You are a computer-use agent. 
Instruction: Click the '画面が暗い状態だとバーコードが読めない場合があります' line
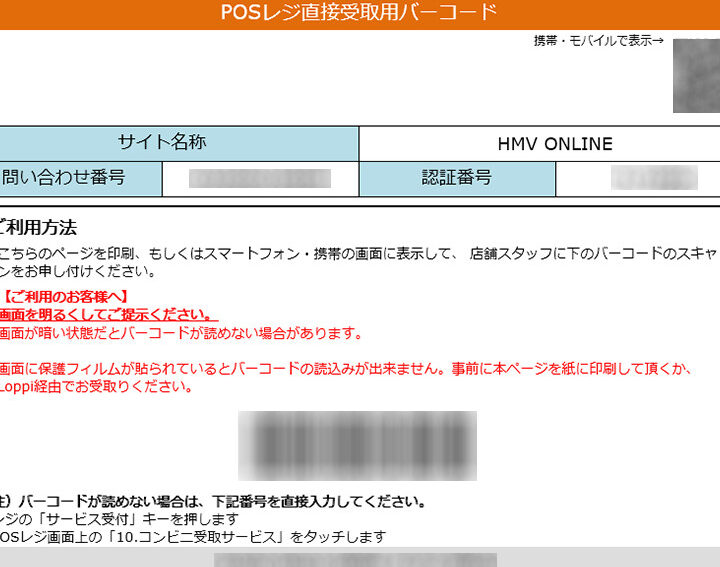(x=180, y=333)
